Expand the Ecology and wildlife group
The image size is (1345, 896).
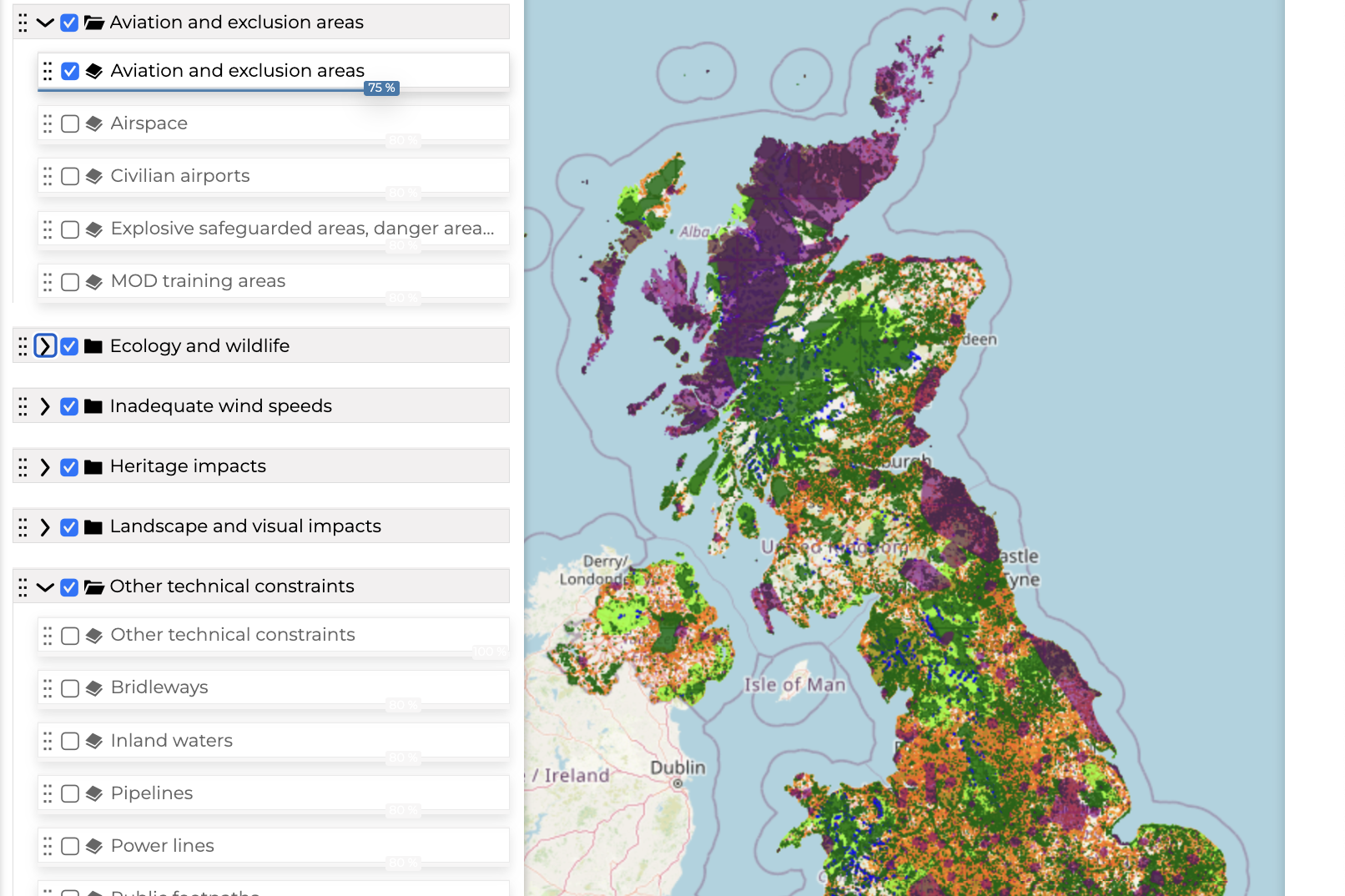coord(45,346)
